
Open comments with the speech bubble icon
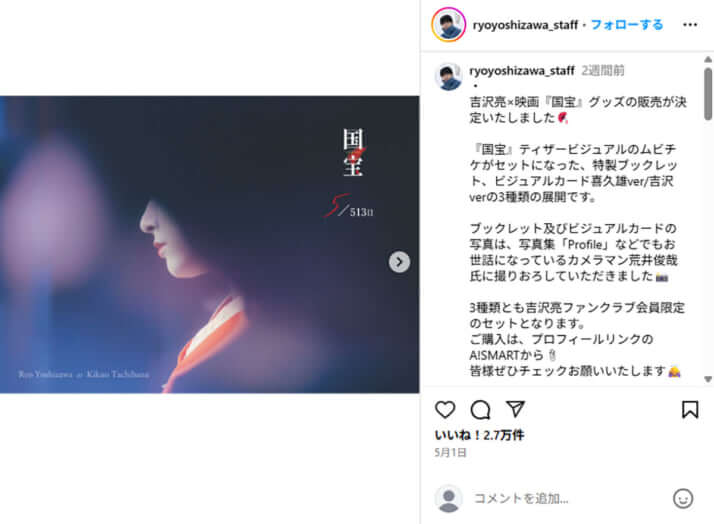(480, 410)
